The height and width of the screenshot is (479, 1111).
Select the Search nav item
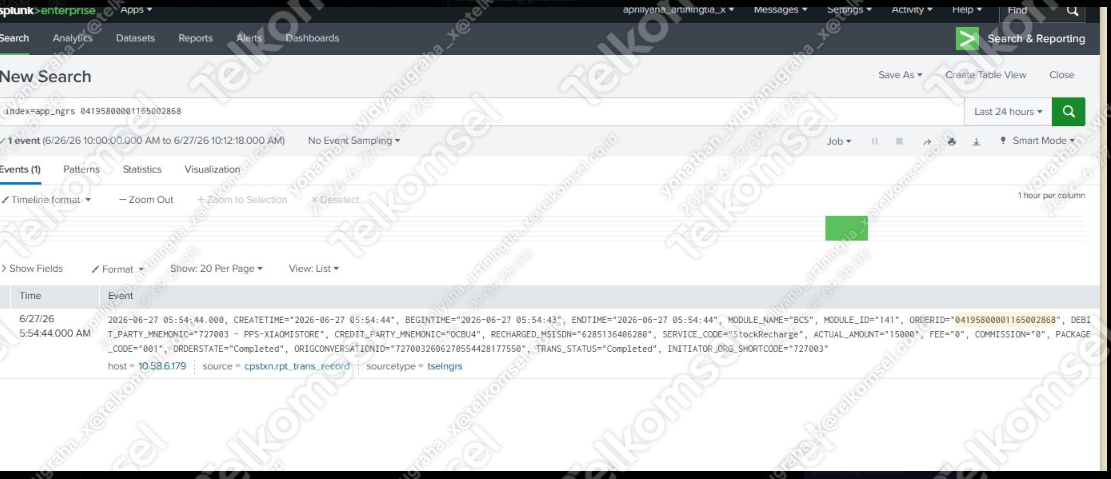point(14,38)
